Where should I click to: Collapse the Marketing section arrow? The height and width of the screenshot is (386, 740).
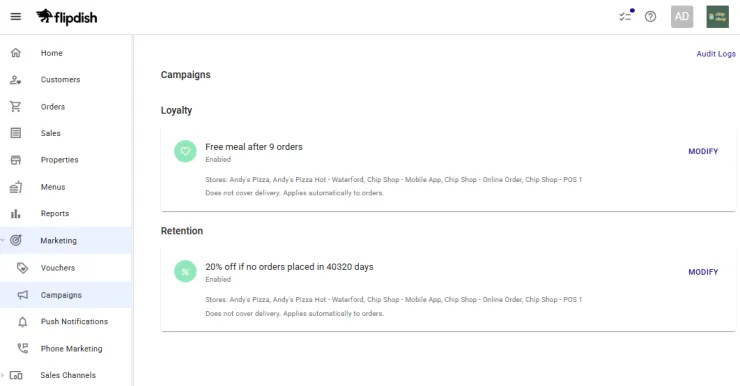[x=2, y=241]
